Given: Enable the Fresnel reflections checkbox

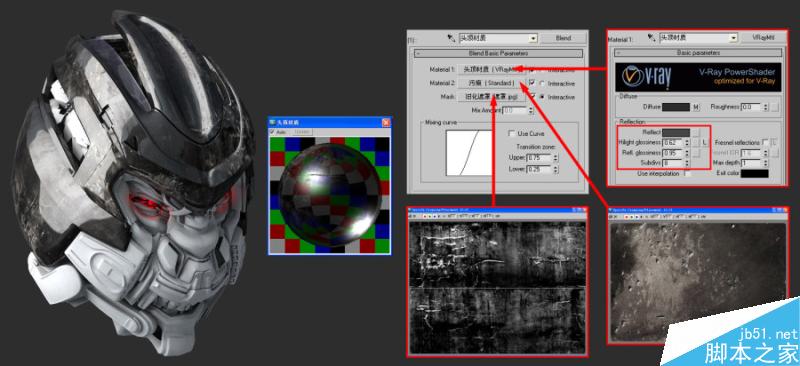Looking at the screenshot, I should 765,142.
